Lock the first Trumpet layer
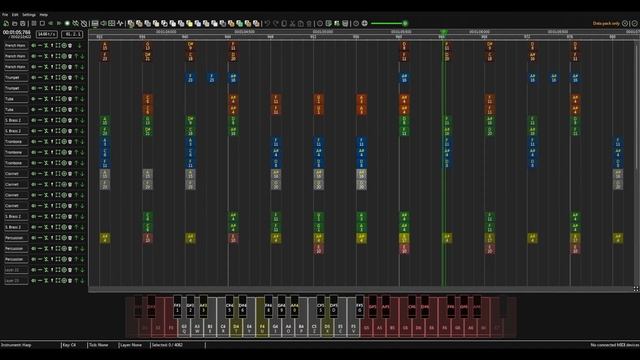 pyautogui.click(x=46, y=77)
